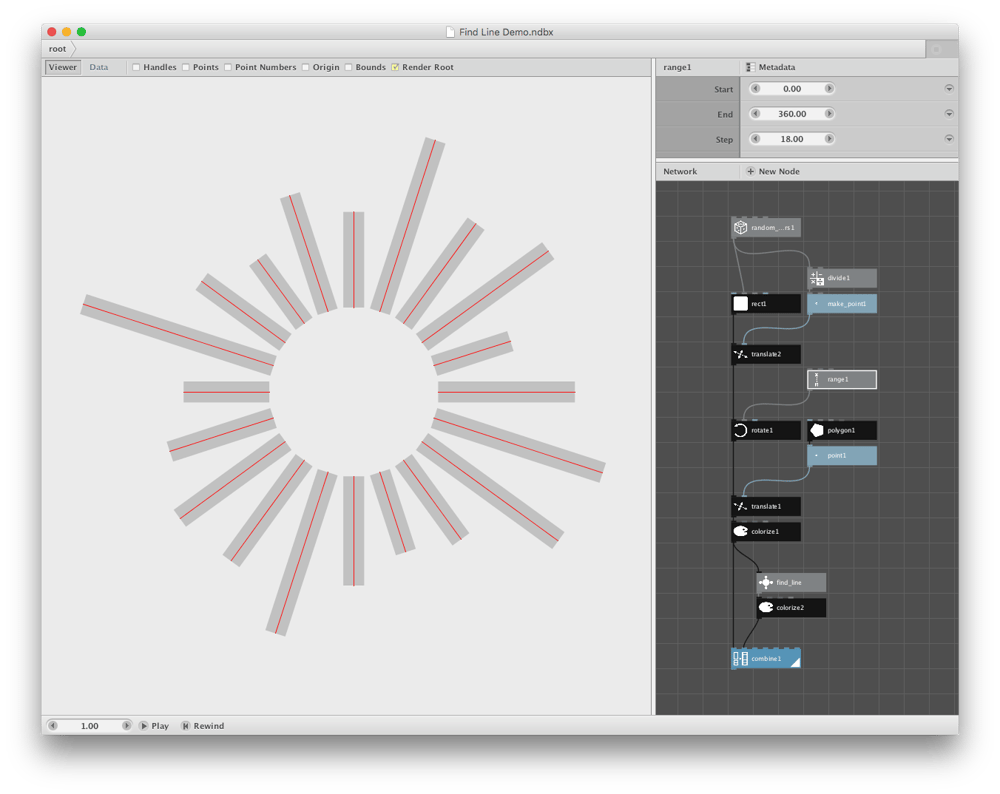The width and height of the screenshot is (1000, 794).
Task: Click the End value field showing 360.00
Action: [x=792, y=114]
